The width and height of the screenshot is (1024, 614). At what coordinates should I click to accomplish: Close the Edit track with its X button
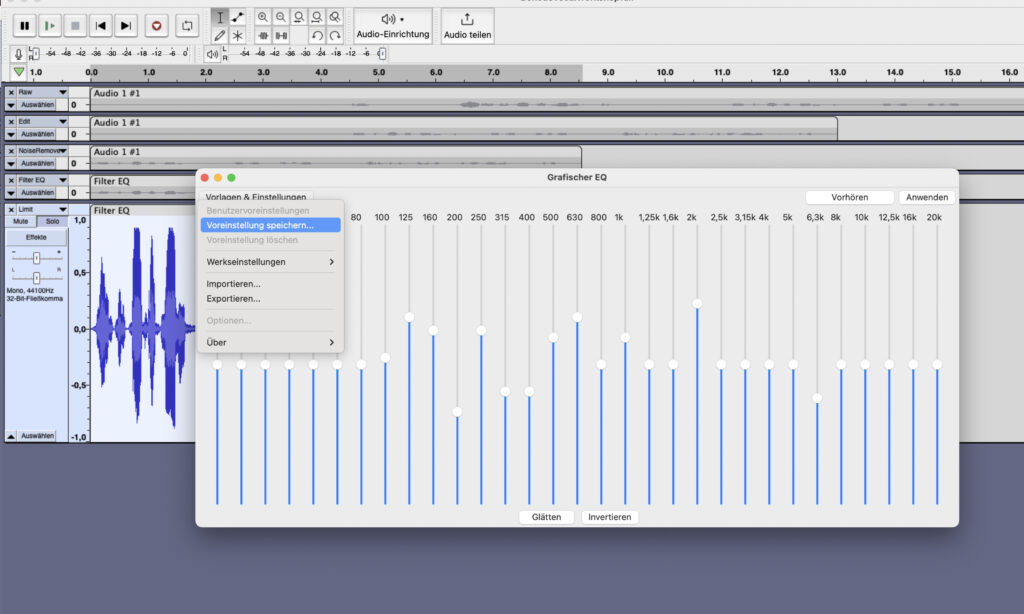click(x=11, y=122)
